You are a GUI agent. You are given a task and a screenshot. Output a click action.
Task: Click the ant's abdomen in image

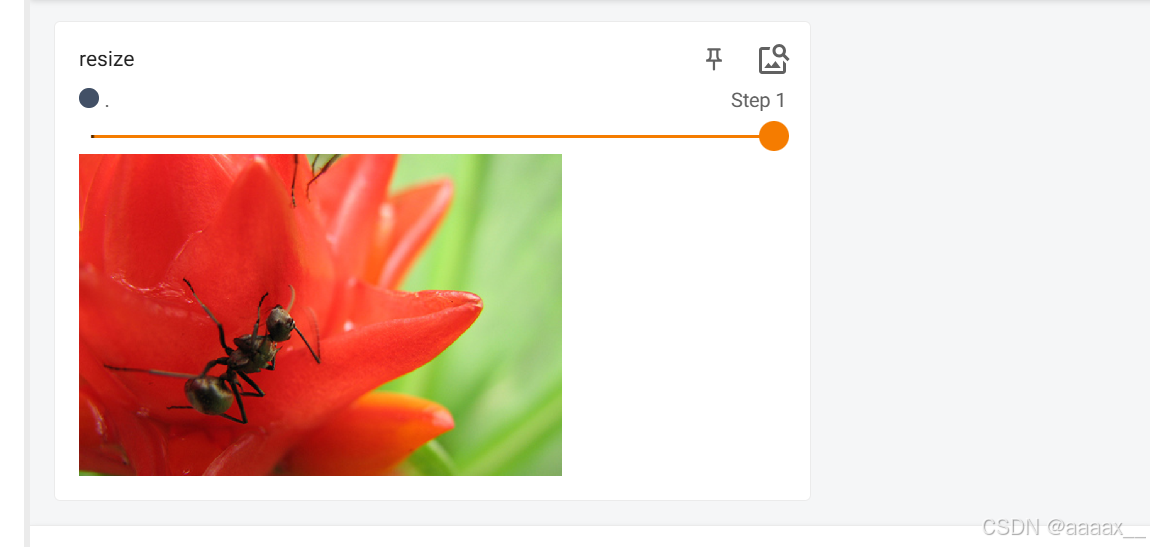click(208, 395)
